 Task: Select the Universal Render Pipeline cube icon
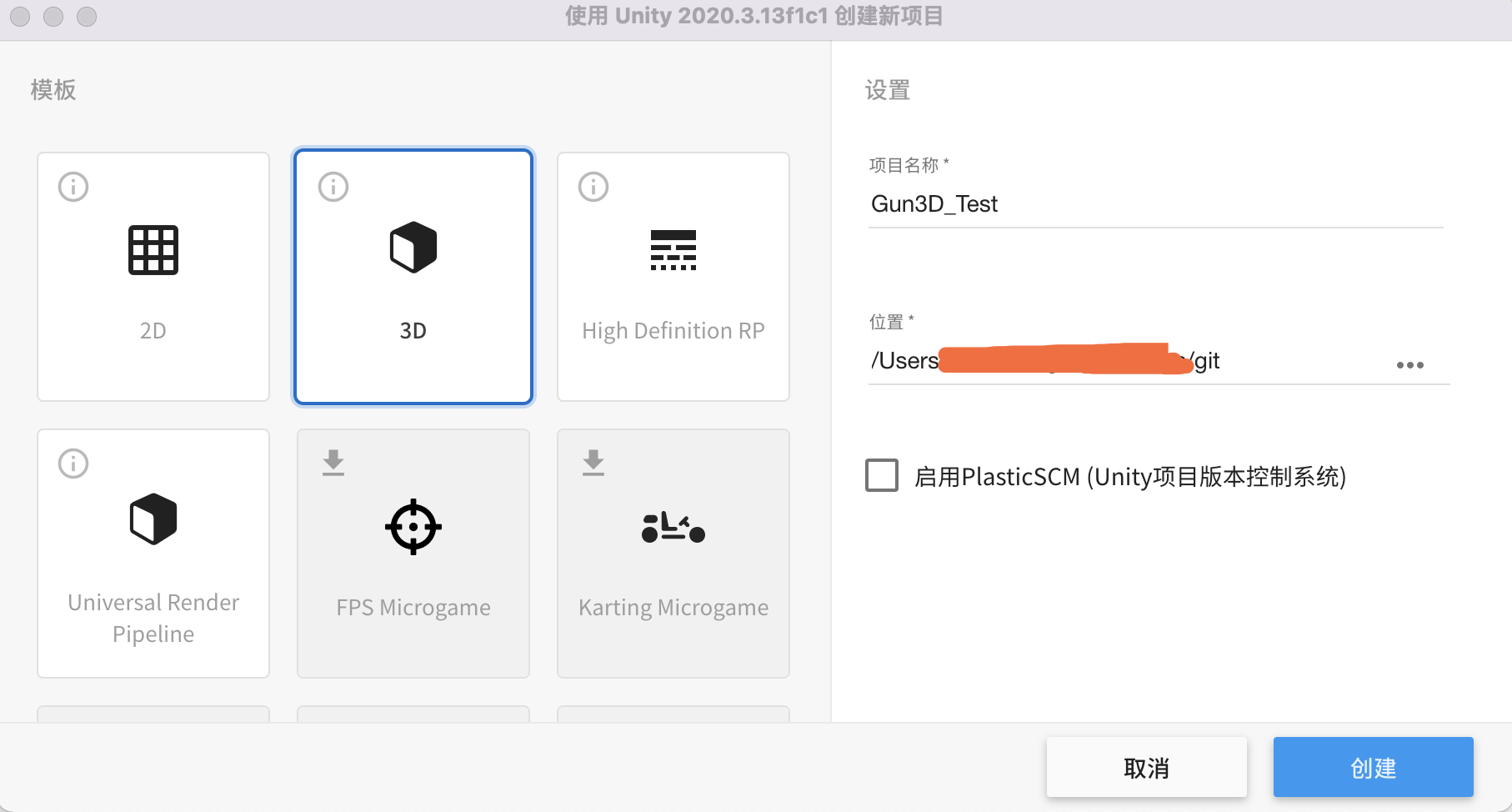point(153,519)
